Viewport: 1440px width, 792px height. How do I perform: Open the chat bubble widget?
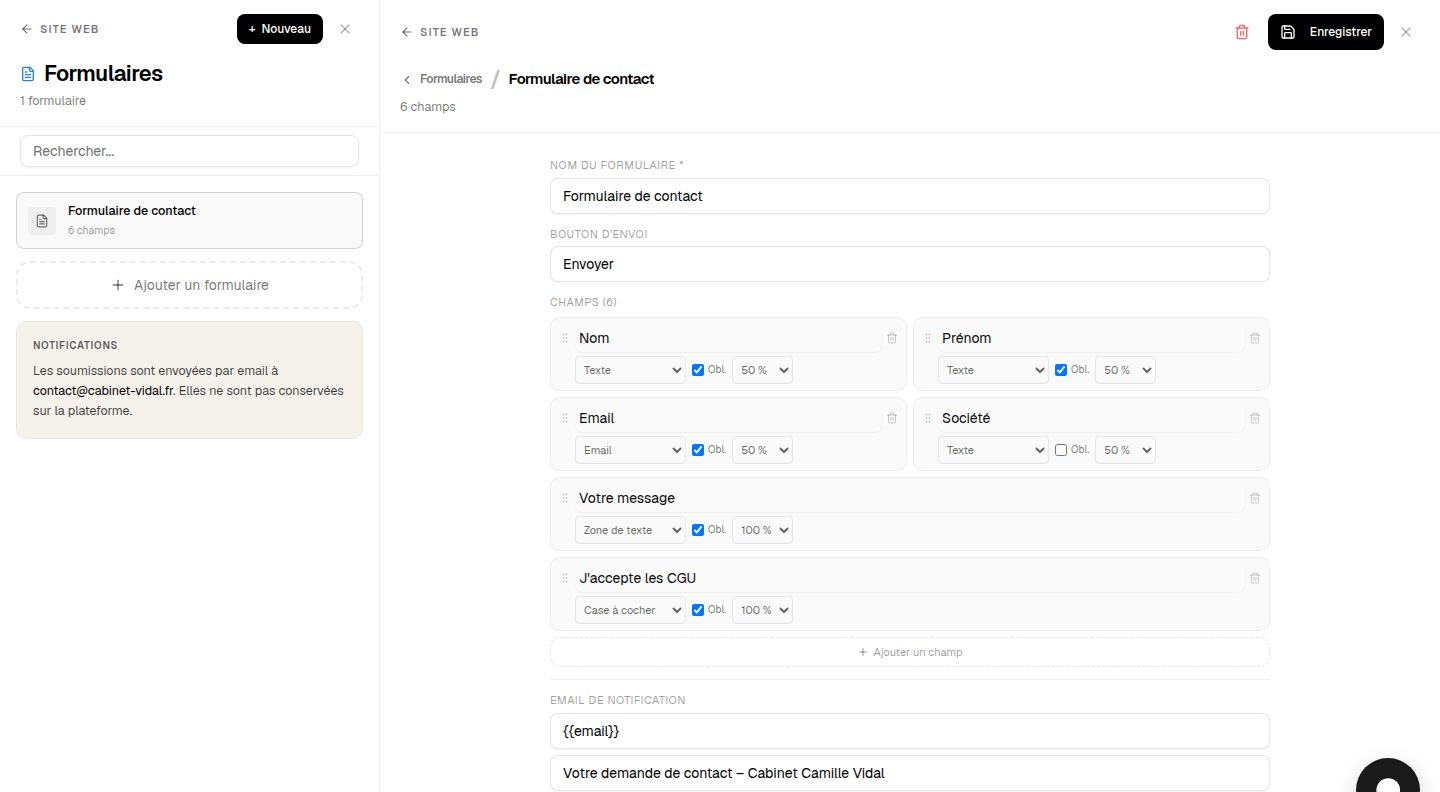coord(1388,776)
